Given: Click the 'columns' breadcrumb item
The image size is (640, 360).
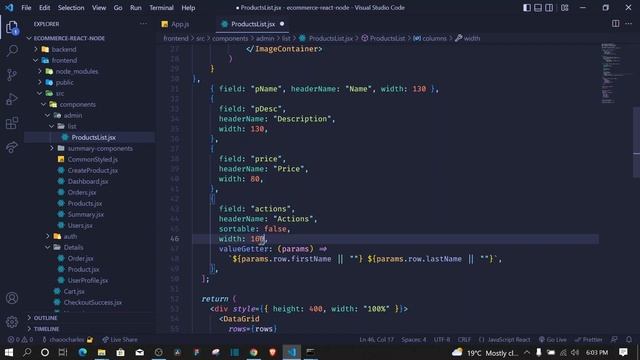Looking at the screenshot, I should tap(434, 38).
